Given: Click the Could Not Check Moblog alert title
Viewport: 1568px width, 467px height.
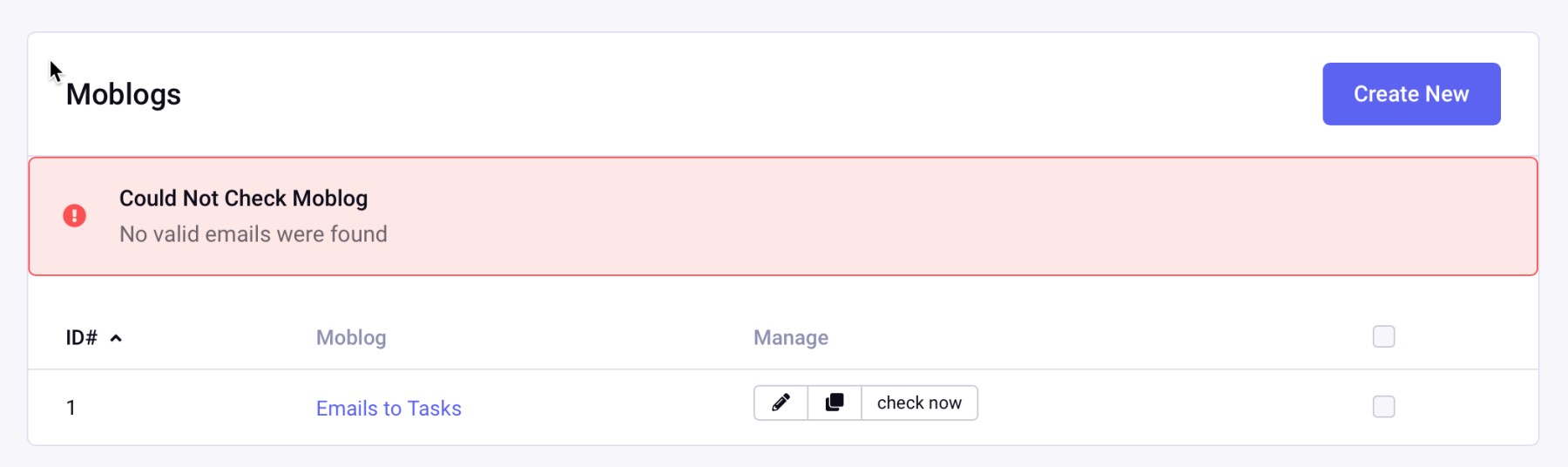Looking at the screenshot, I should pos(243,199).
